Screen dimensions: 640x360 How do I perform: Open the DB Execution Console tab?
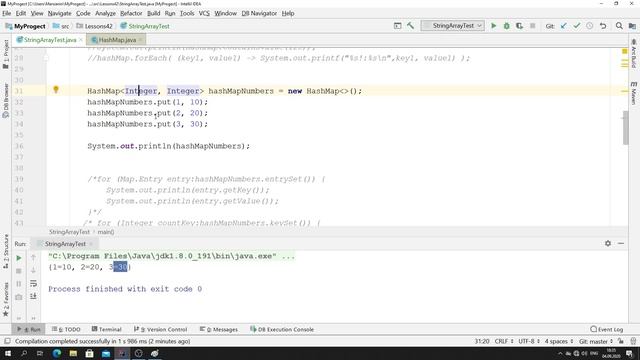[282, 329]
